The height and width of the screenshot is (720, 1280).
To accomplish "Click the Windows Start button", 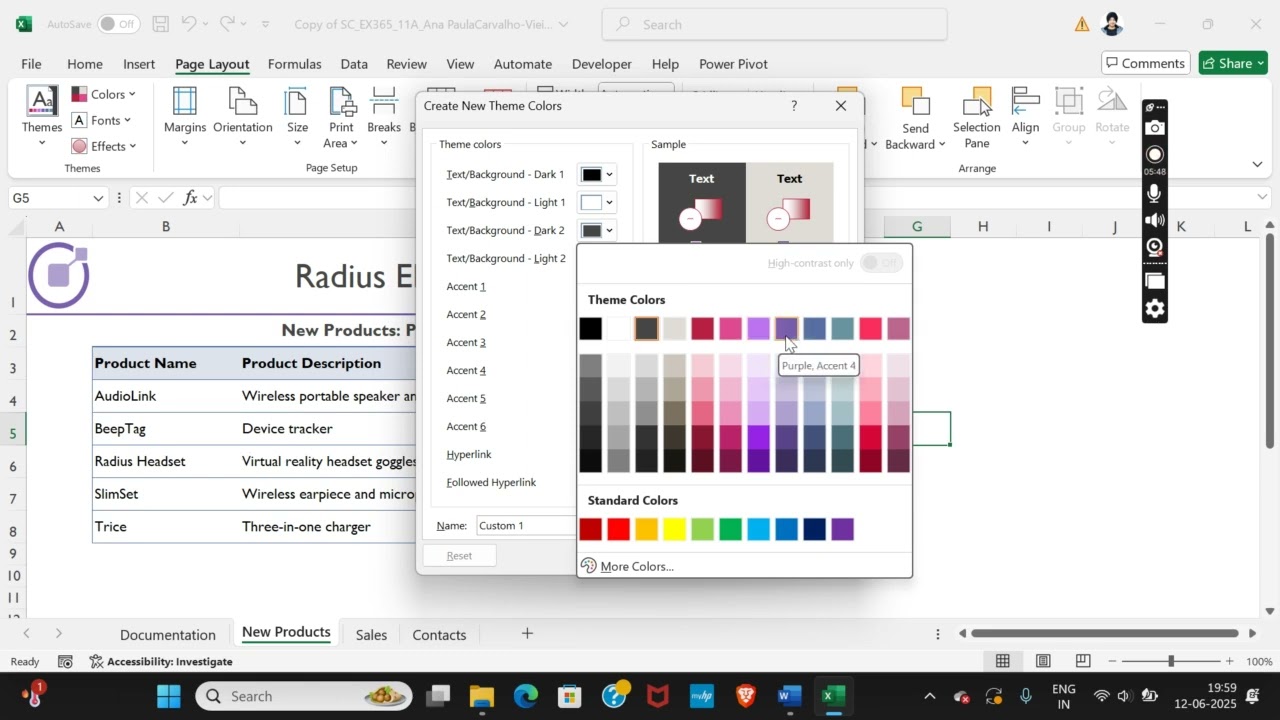I will 169,696.
